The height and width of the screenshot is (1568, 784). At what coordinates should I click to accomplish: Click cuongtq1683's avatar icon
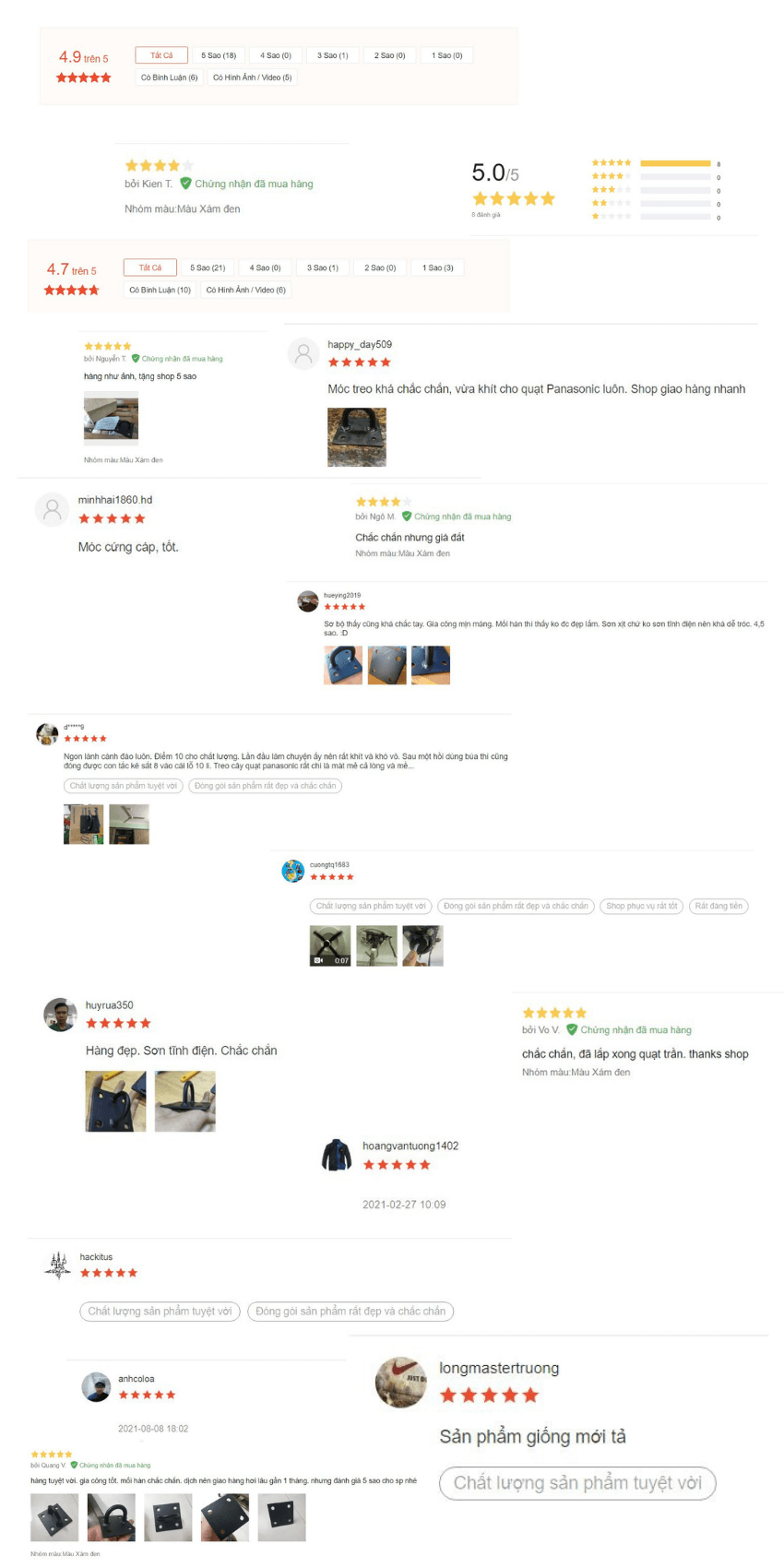[x=293, y=871]
